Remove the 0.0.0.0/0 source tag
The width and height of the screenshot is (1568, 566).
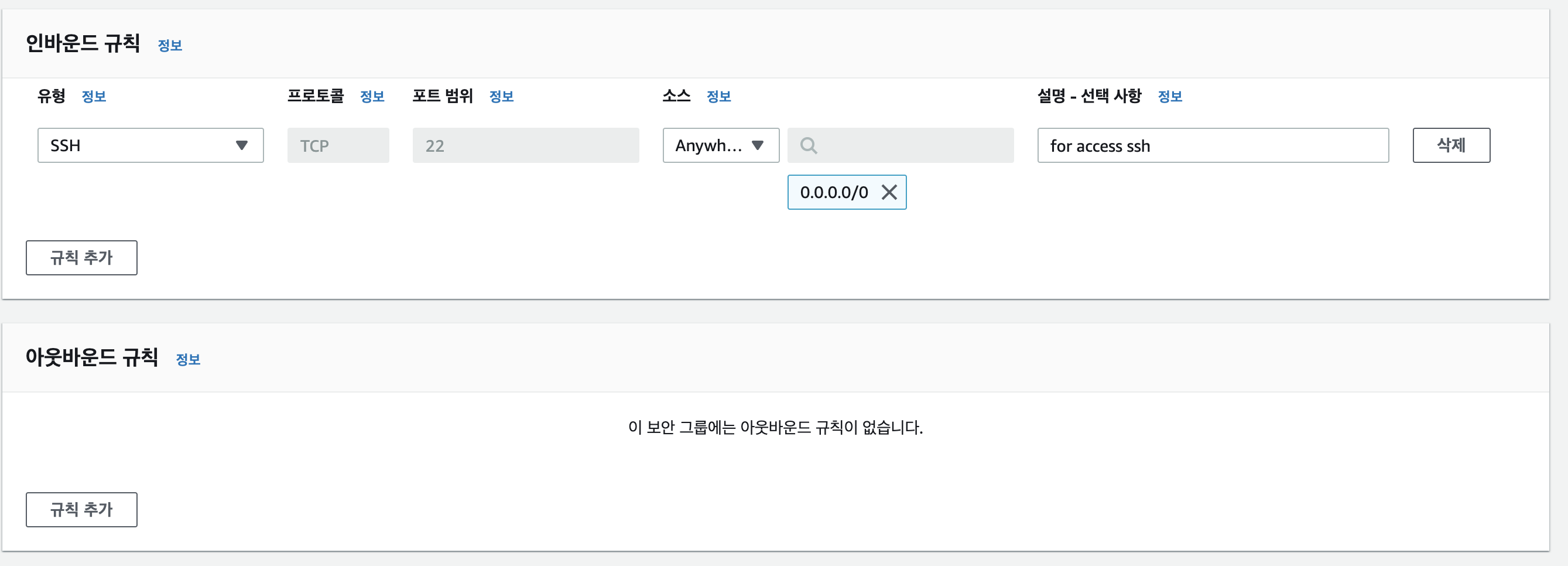click(889, 193)
